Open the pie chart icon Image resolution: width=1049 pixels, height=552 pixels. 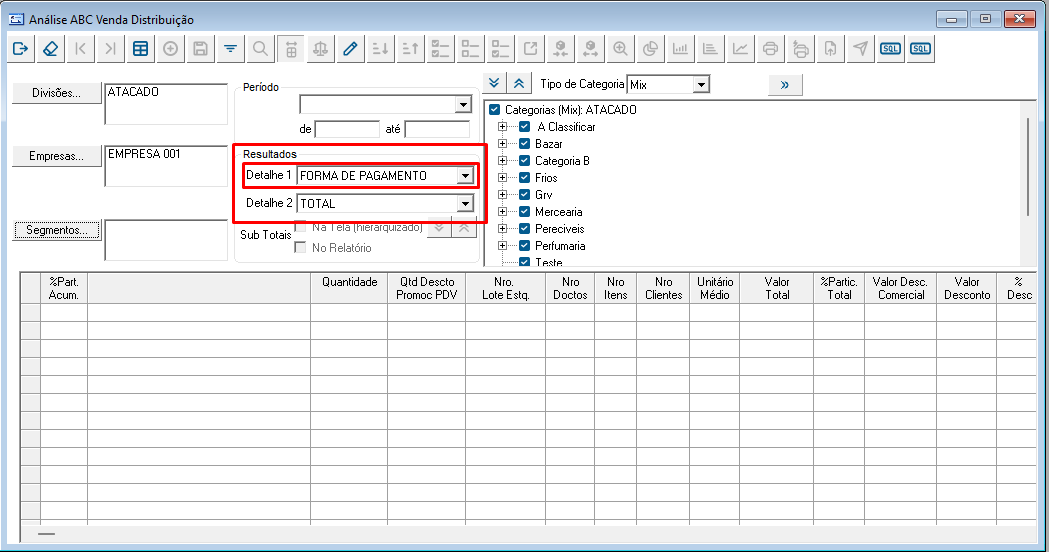[x=650, y=49]
